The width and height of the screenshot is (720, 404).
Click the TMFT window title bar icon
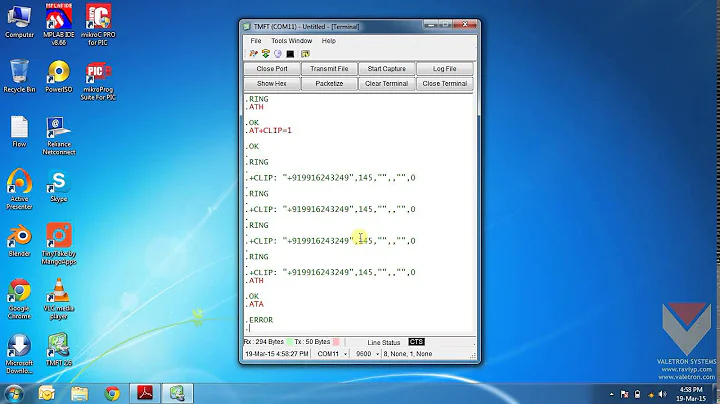click(x=247, y=27)
